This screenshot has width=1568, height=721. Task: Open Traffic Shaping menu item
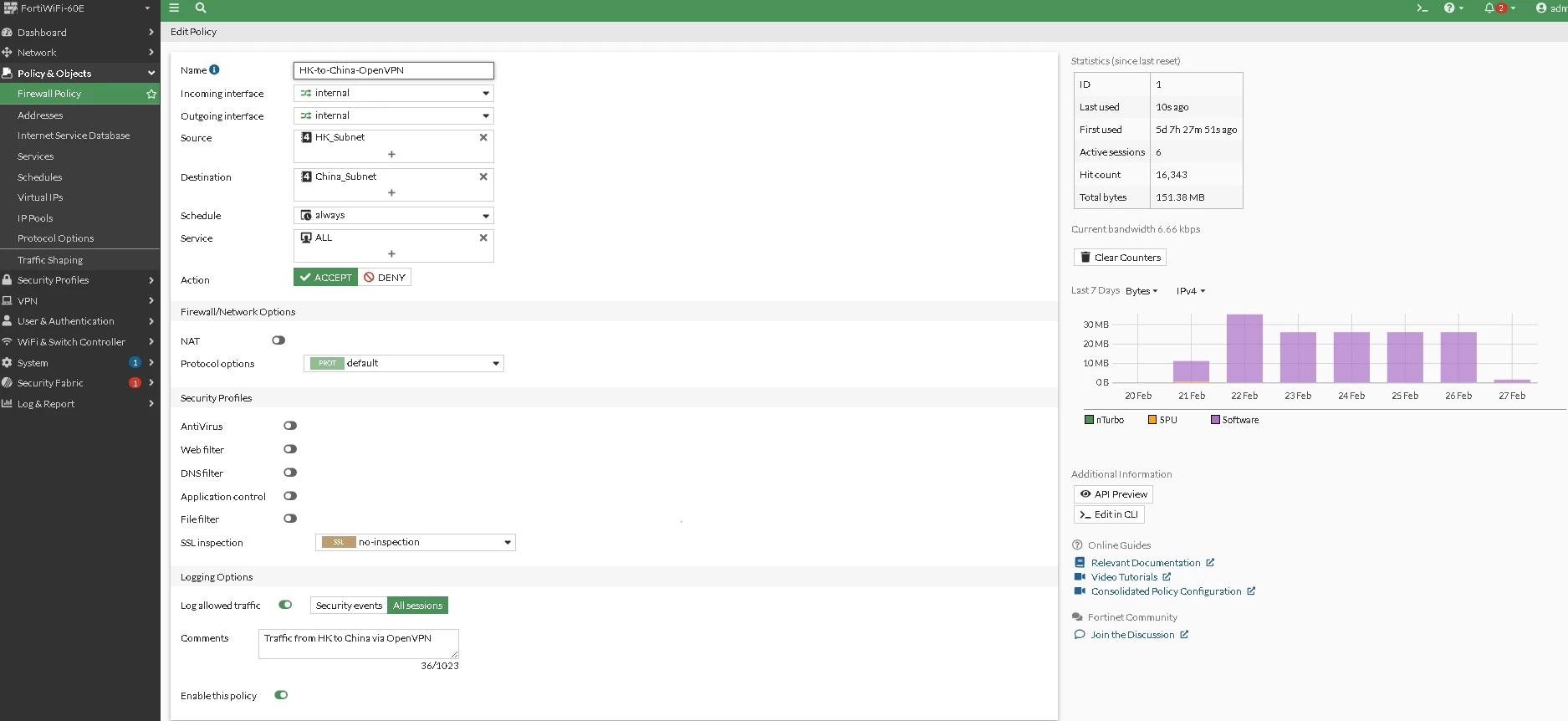[x=50, y=260]
